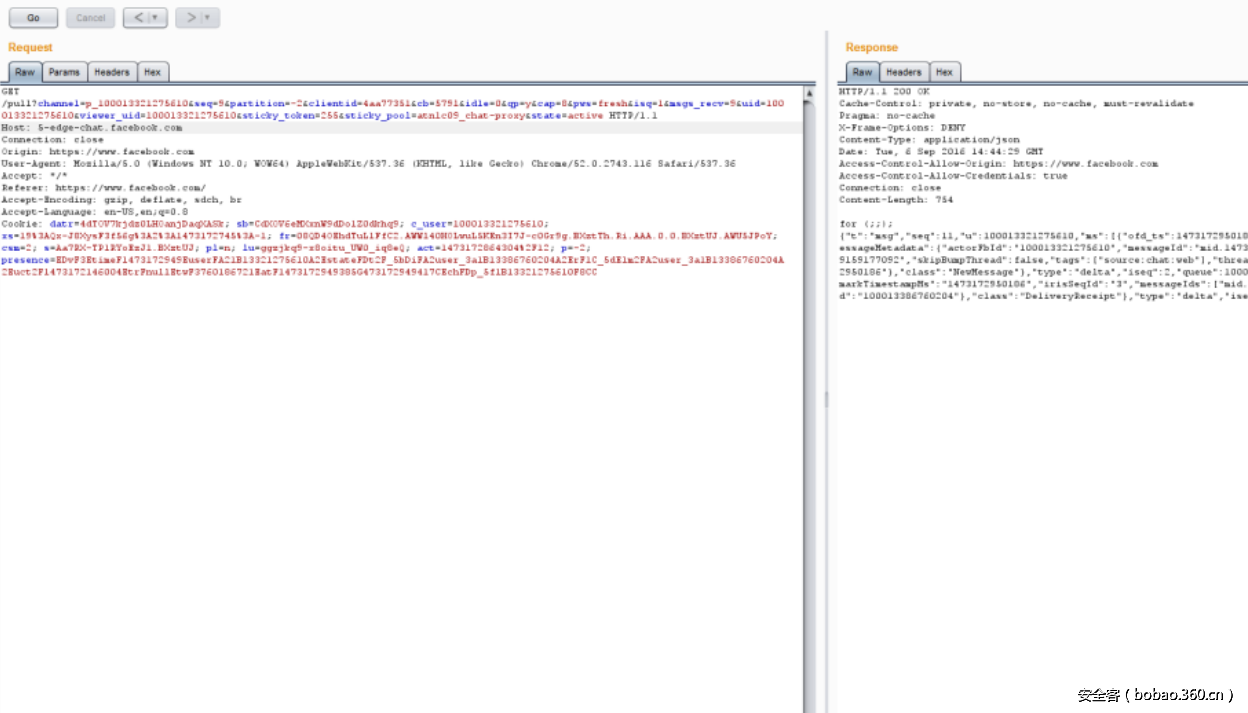Open the Request Headers tab
1248x713 pixels.
112,72
